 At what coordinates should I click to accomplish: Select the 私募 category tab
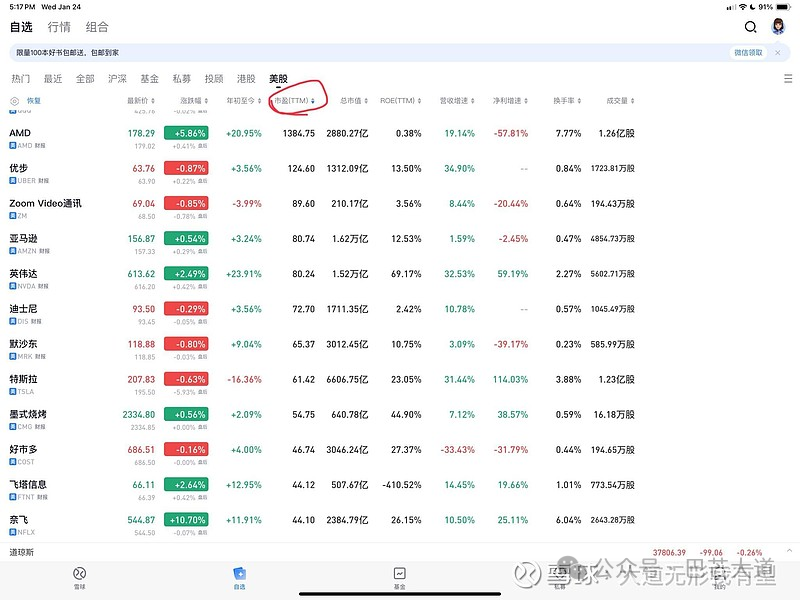(182, 79)
